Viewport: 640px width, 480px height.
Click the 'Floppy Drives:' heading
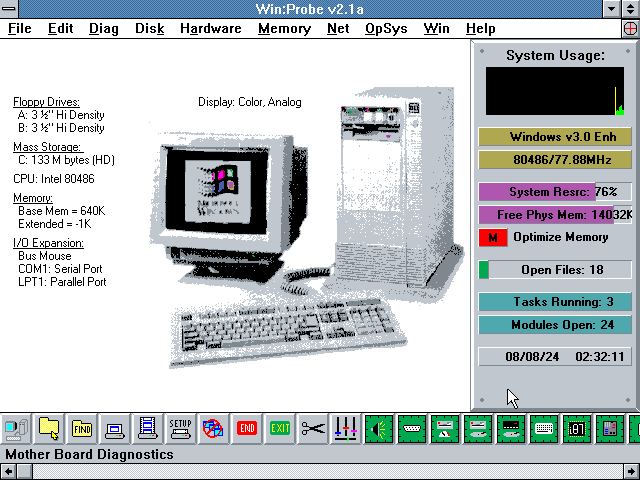point(46,102)
